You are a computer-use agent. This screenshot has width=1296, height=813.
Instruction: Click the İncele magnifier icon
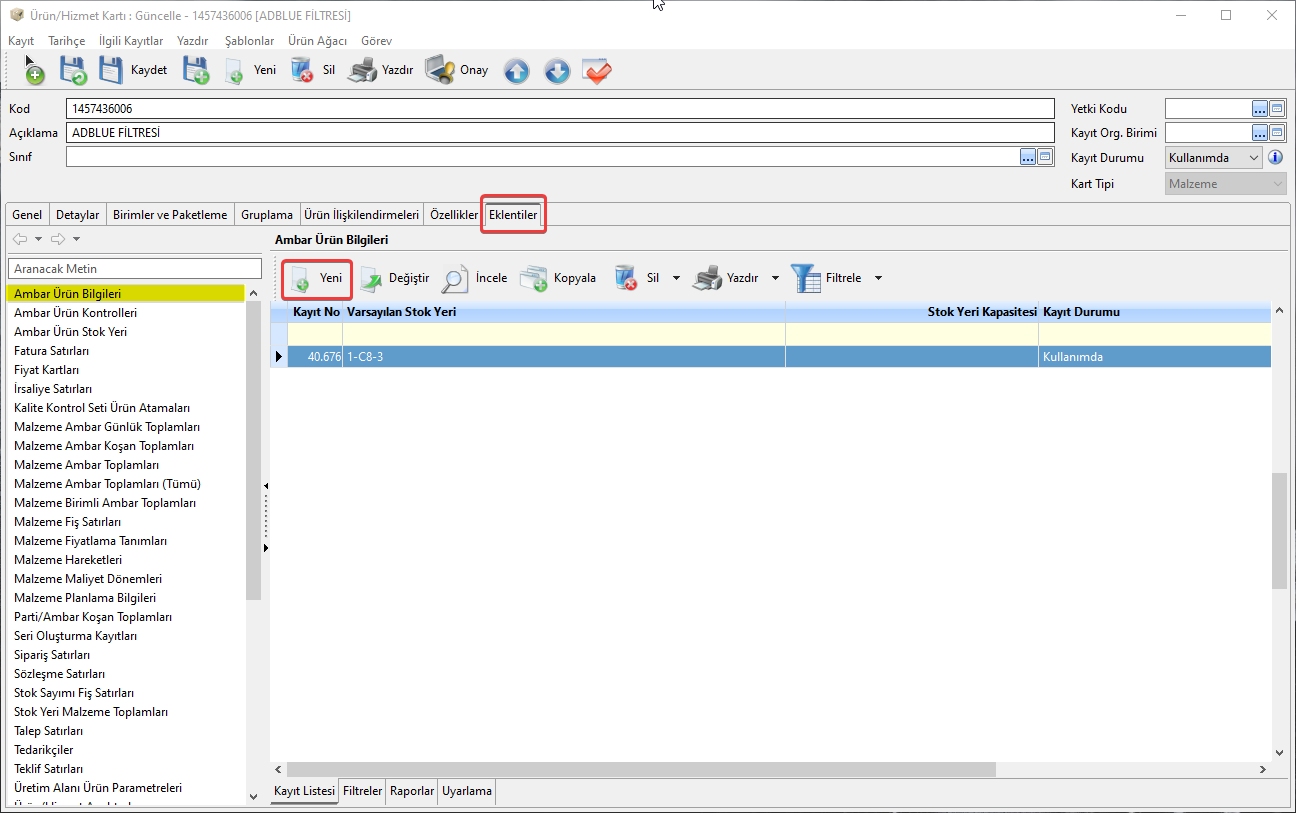point(456,278)
